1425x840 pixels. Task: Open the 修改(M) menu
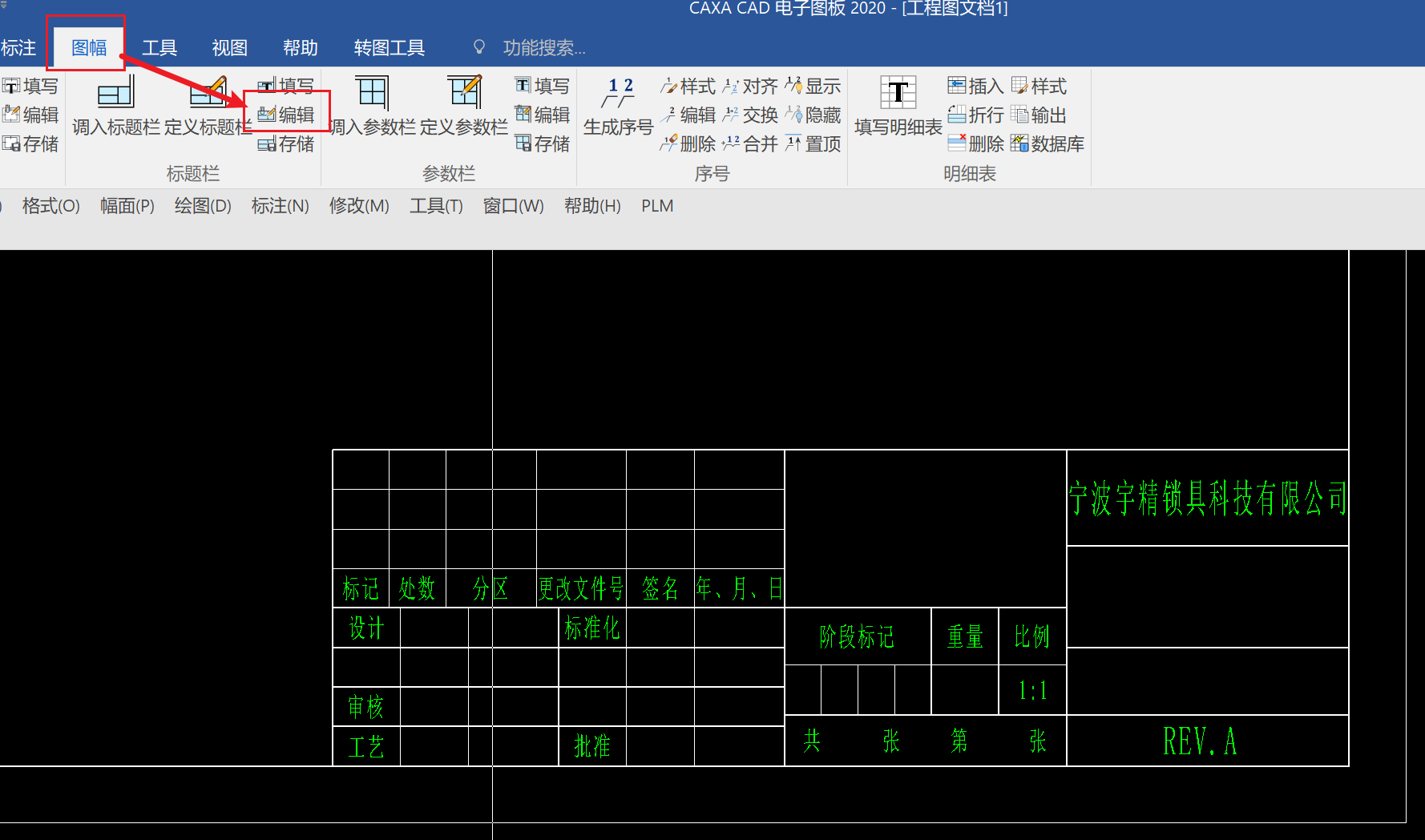359,206
